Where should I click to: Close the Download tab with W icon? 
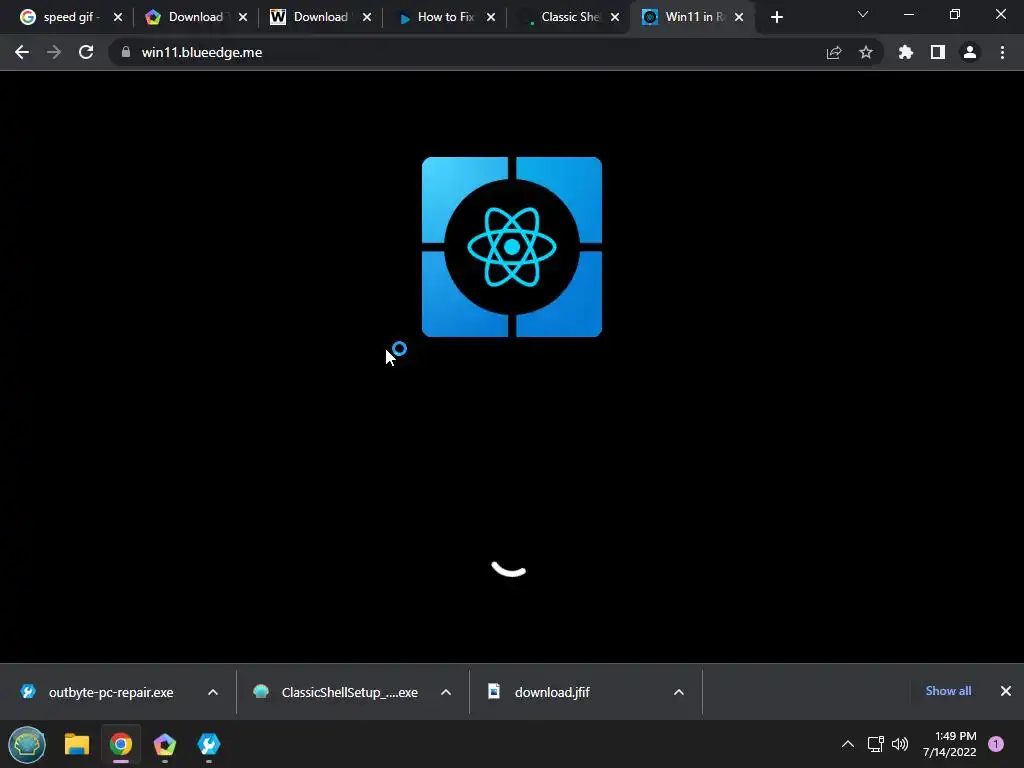[367, 17]
